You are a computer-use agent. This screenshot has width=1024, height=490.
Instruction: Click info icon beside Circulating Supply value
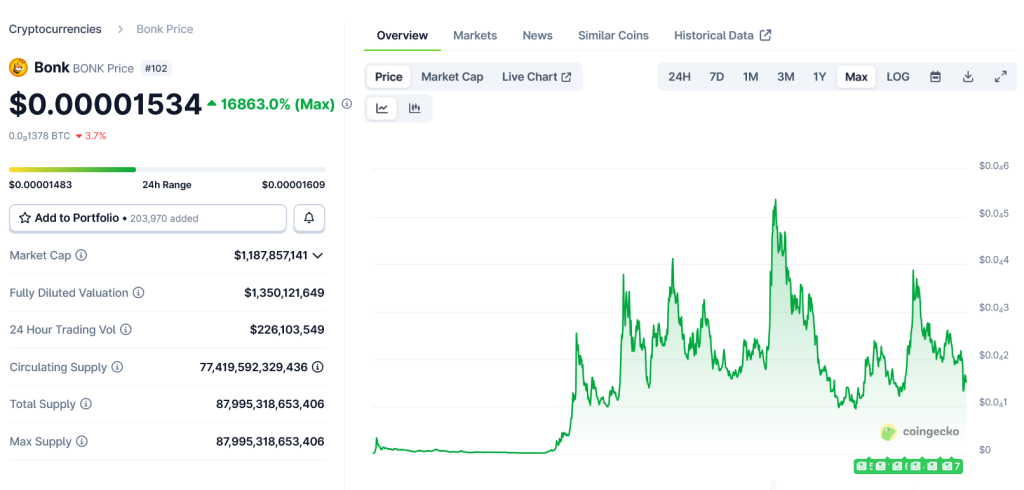pyautogui.click(x=317, y=367)
